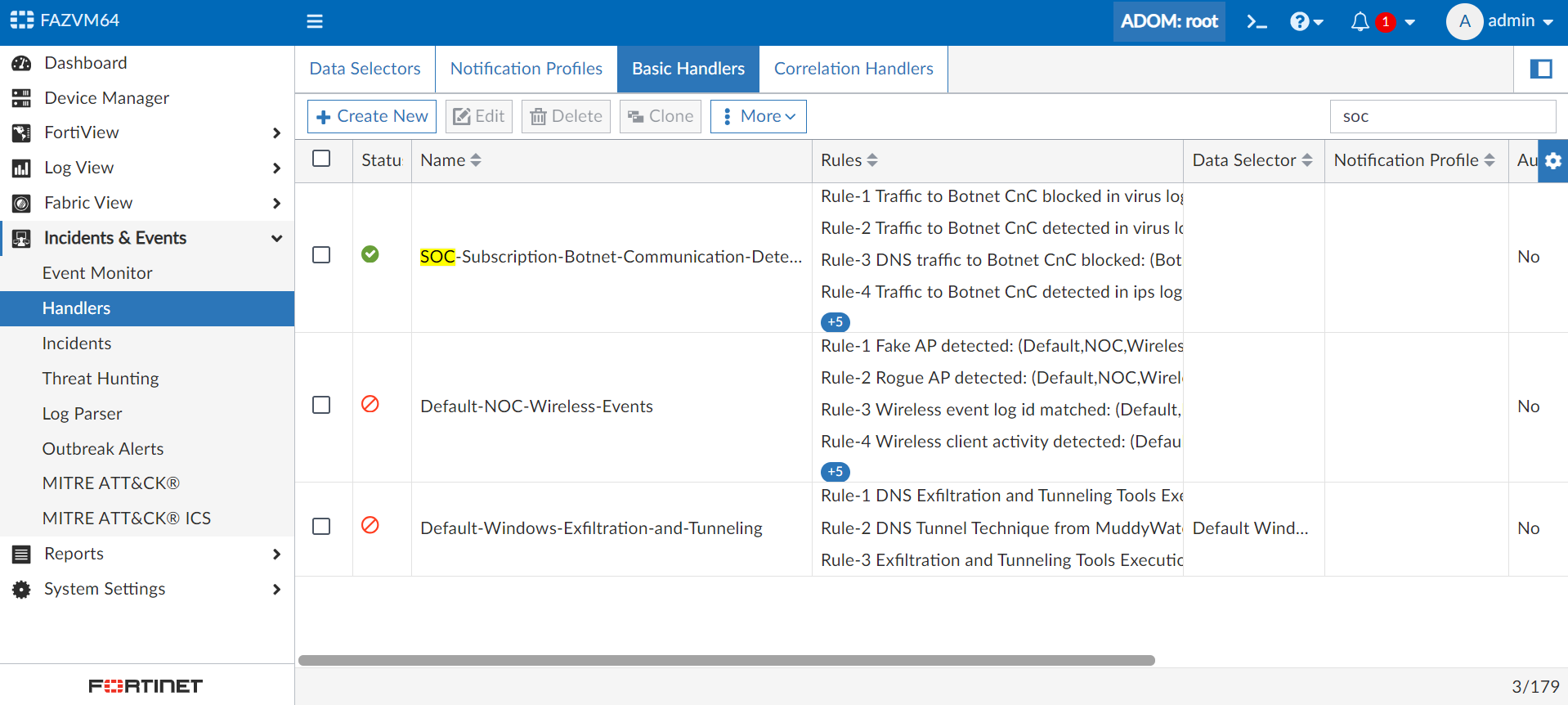The height and width of the screenshot is (705, 1568).
Task: Expand the FortiView sidebar section
Action: pyautogui.click(x=276, y=133)
